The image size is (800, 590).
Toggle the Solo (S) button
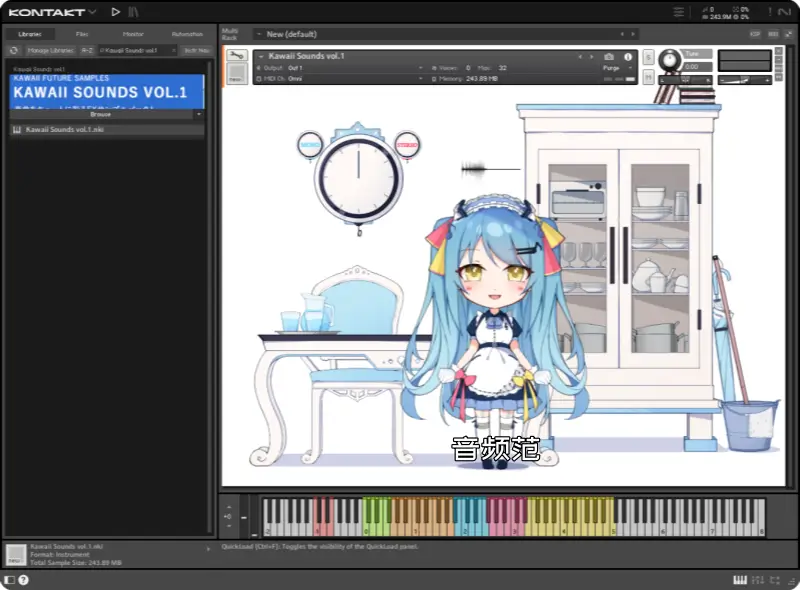pos(648,57)
